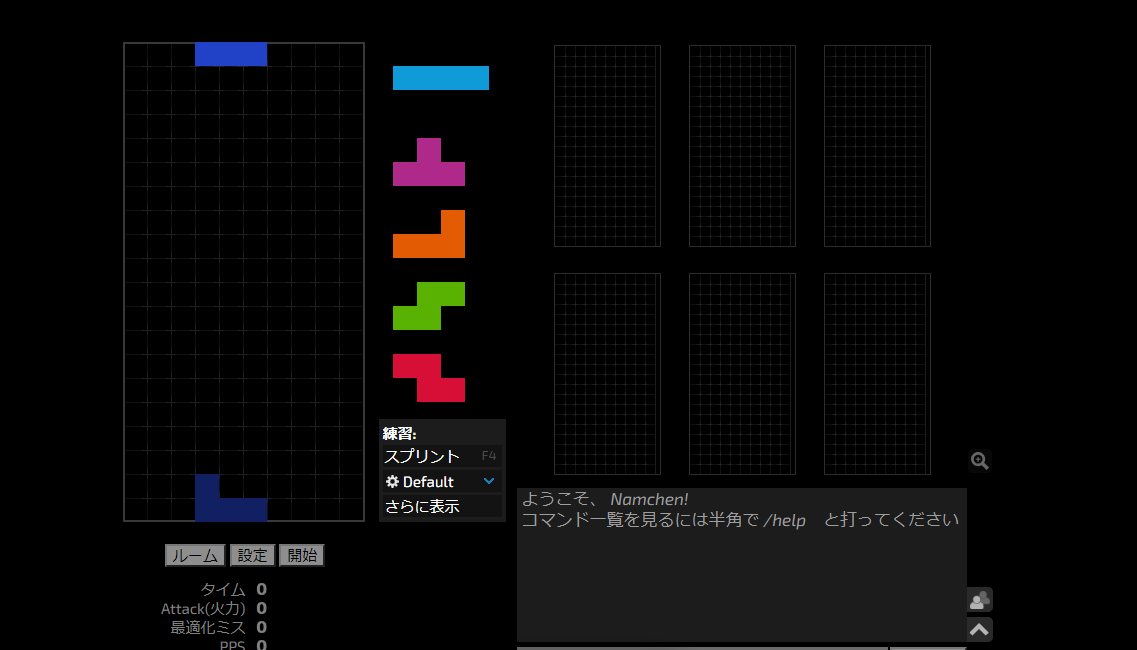Click the gear icon beside Default

pyautogui.click(x=392, y=482)
